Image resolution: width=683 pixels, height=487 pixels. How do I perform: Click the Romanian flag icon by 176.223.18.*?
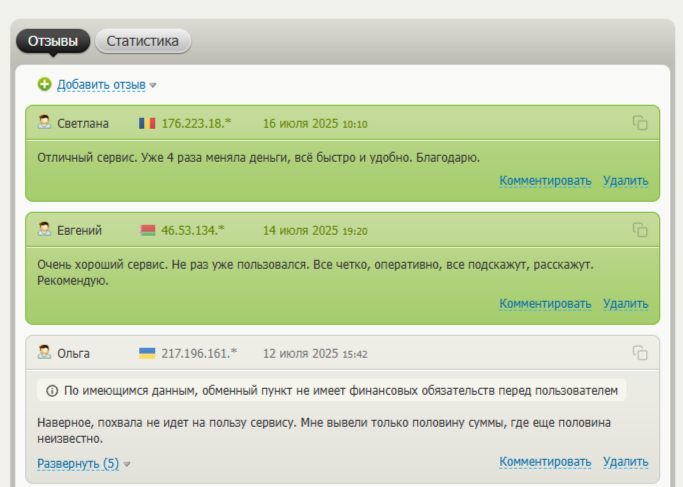pyautogui.click(x=147, y=123)
